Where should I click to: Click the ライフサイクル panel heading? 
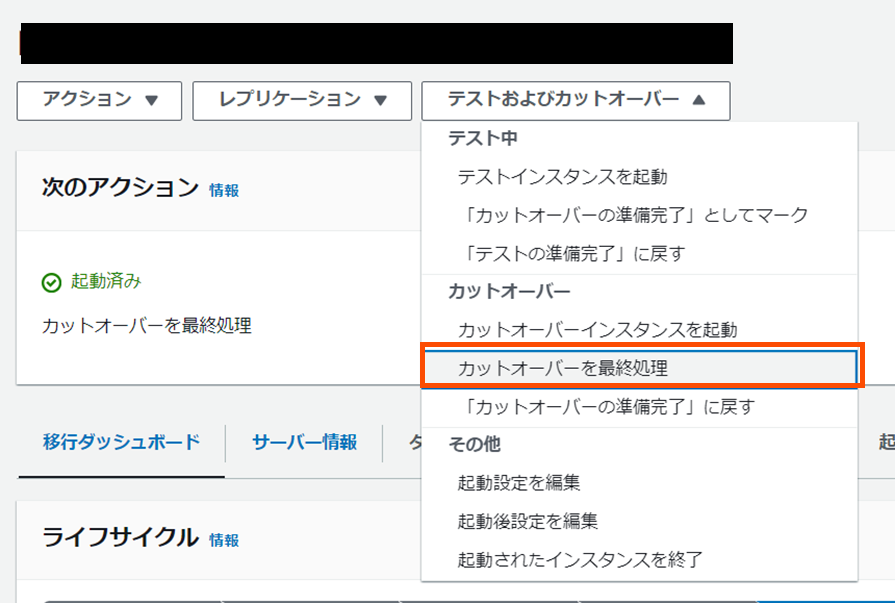120,537
